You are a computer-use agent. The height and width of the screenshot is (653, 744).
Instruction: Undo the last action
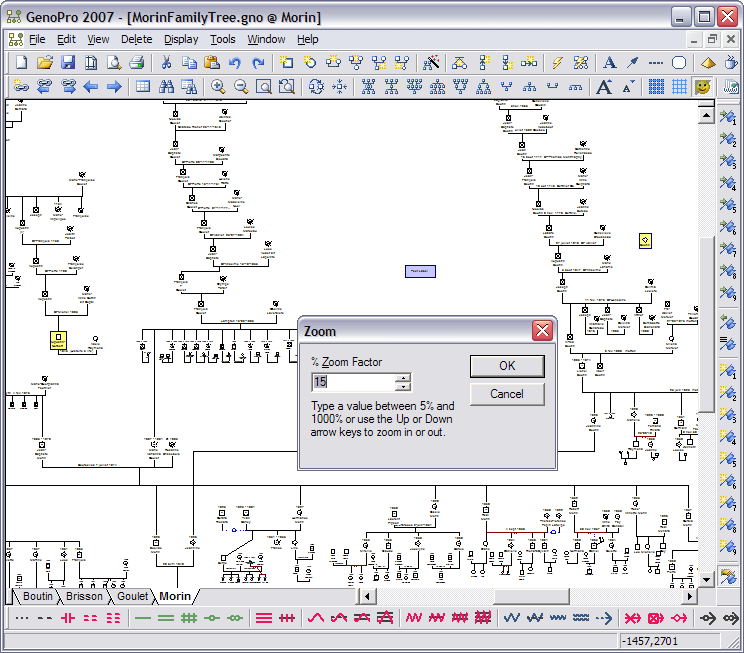235,62
